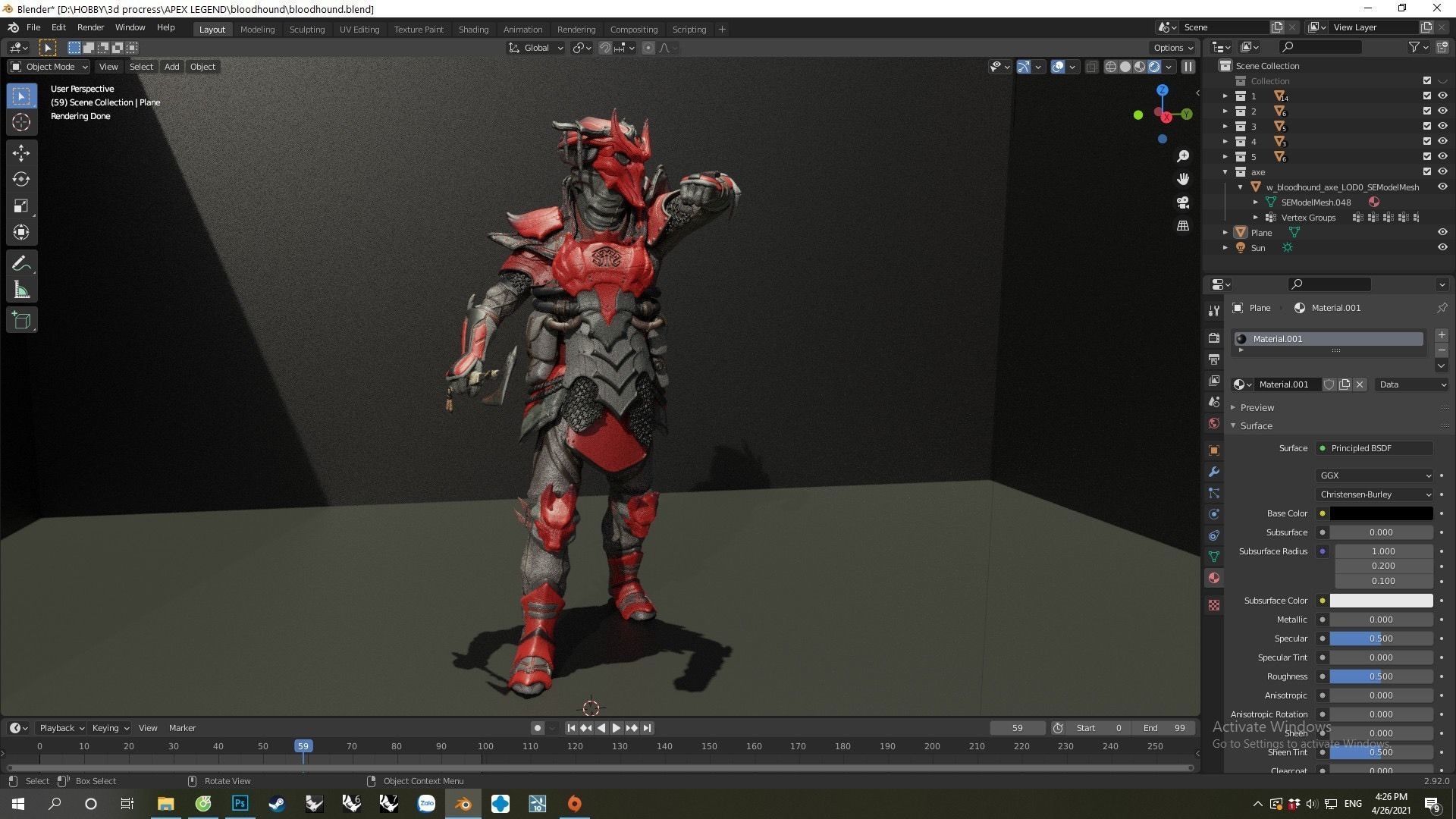Open the Material properties tab
This screenshot has height=819, width=1456.
(x=1214, y=578)
